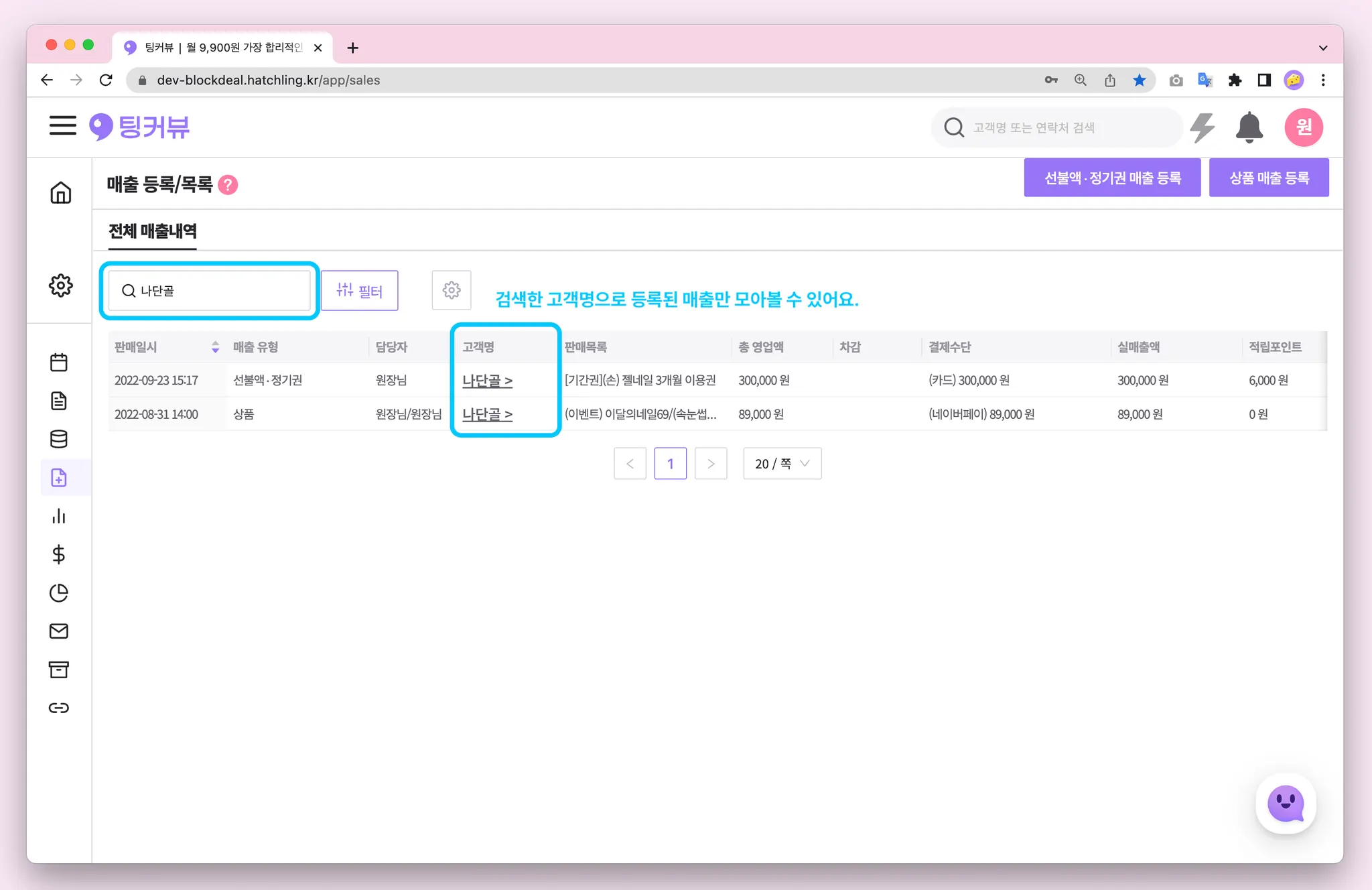Open the 원 profile avatar menu
Viewport: 1372px width, 890px height.
1303,127
